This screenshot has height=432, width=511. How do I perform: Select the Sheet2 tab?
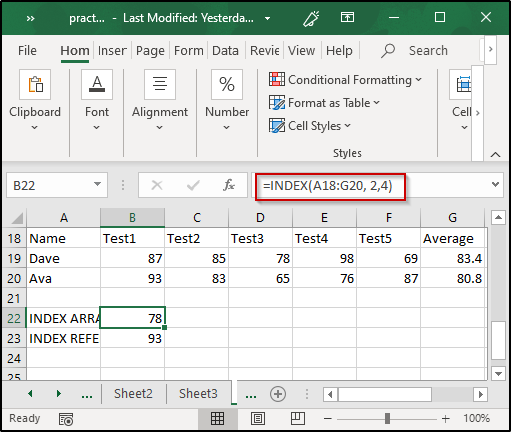(133, 394)
